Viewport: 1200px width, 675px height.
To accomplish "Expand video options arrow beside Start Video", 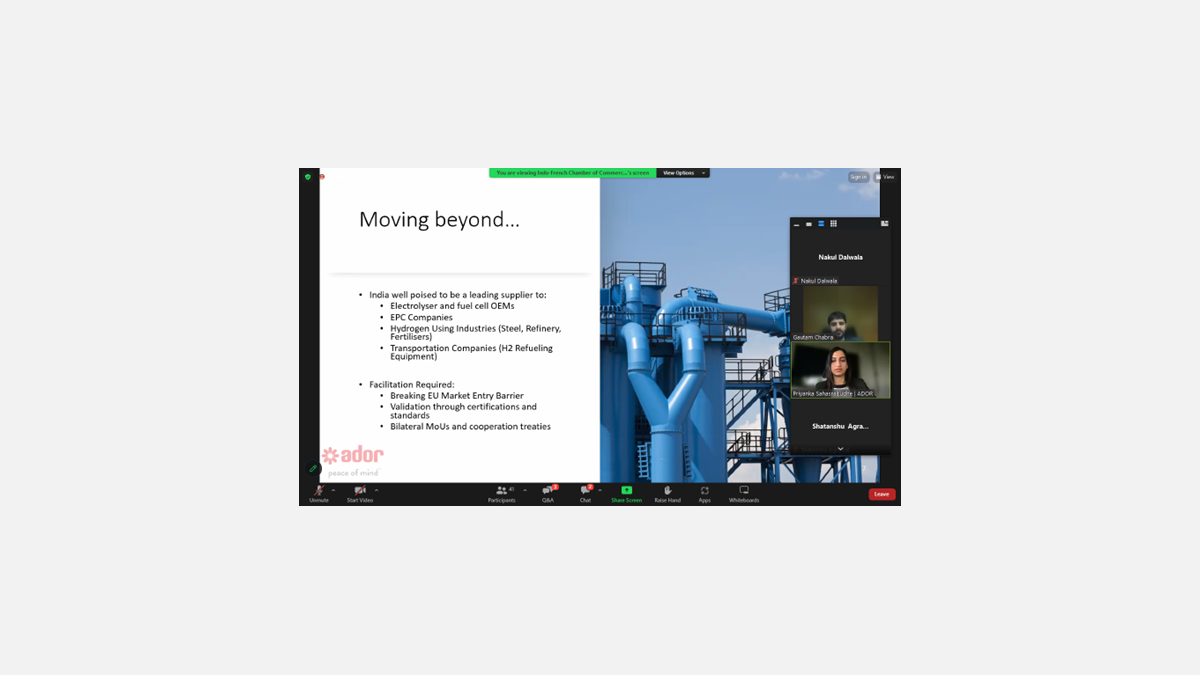I will 376,490.
